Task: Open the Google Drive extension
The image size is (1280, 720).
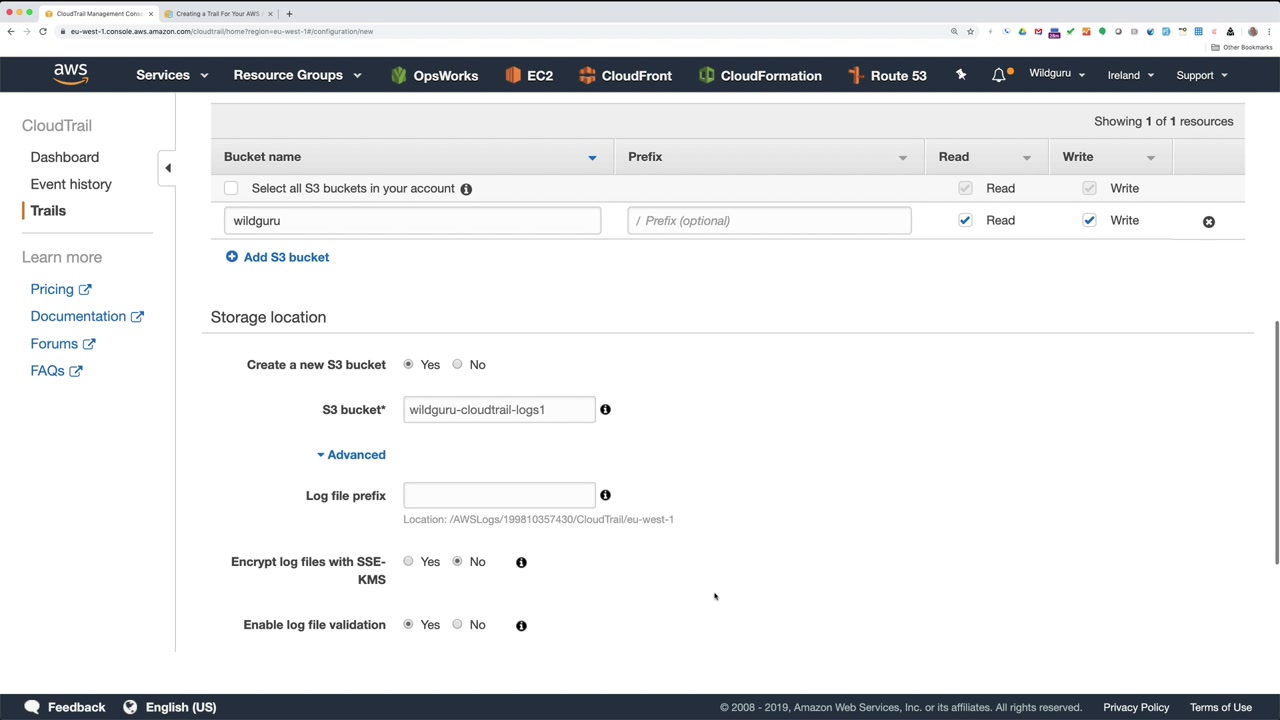Action: click(1022, 31)
